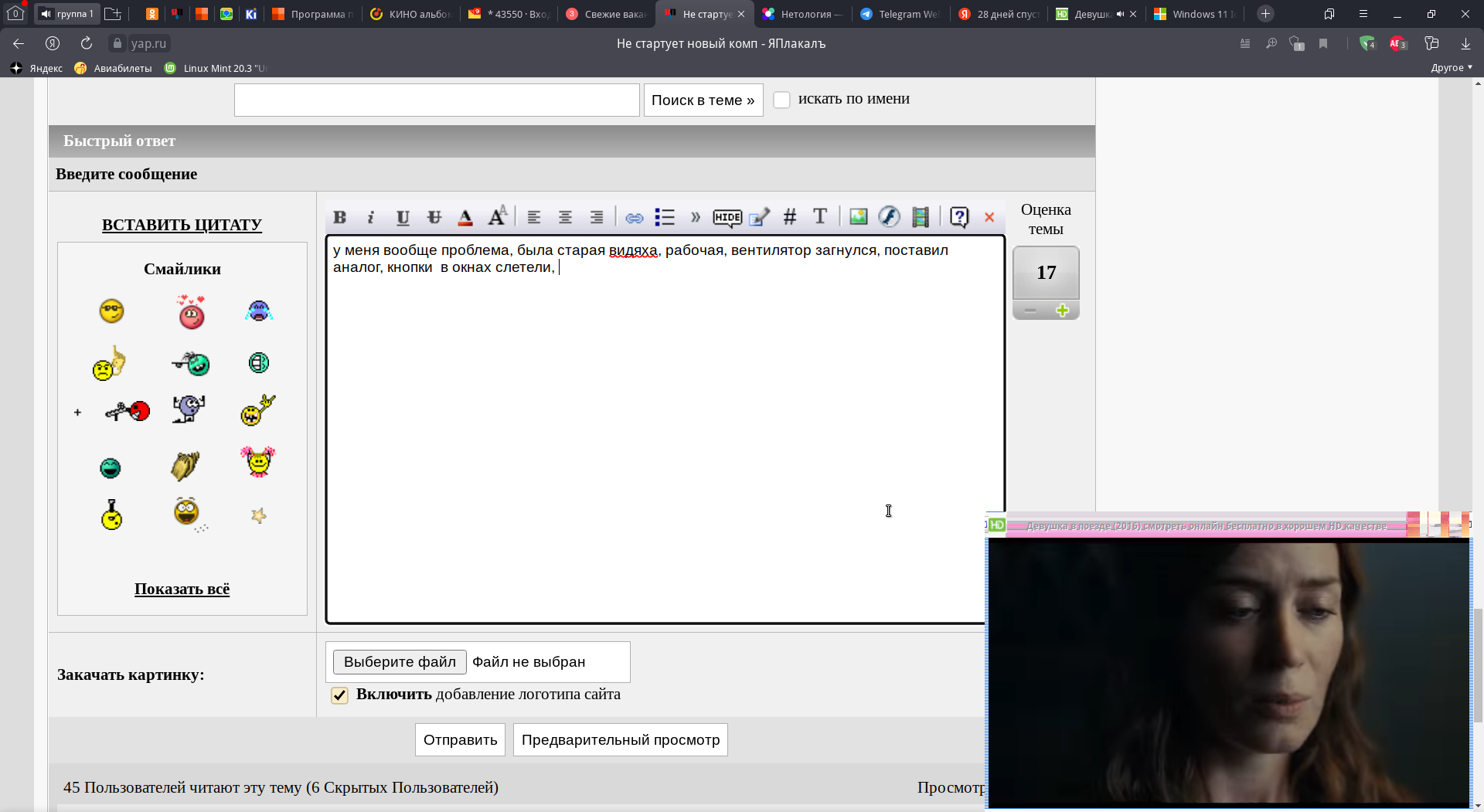This screenshot has height=812, width=1484.
Task: Open the browser downloads icon
Action: [x=1465, y=43]
